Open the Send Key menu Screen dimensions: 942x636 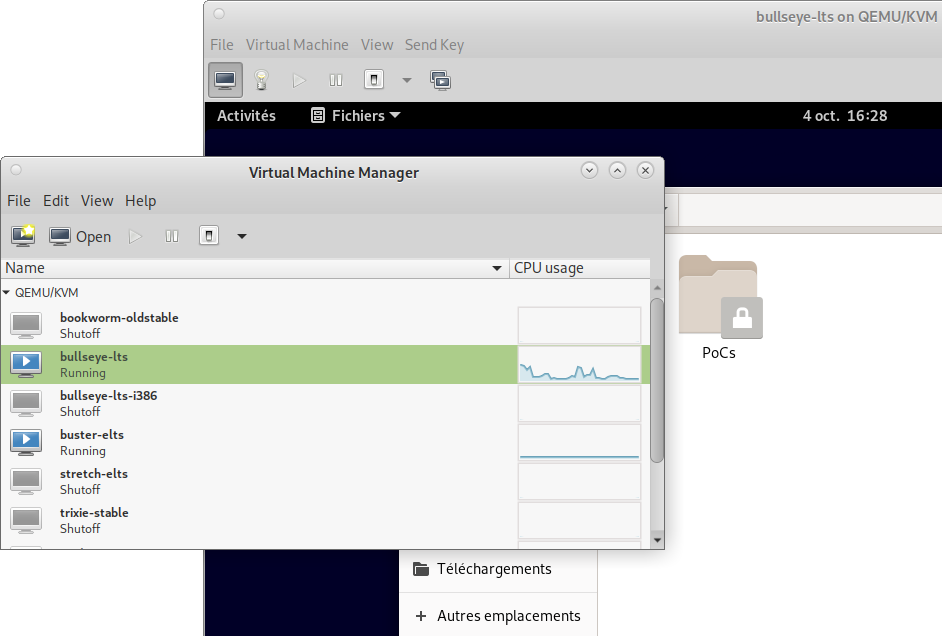pyautogui.click(x=434, y=44)
